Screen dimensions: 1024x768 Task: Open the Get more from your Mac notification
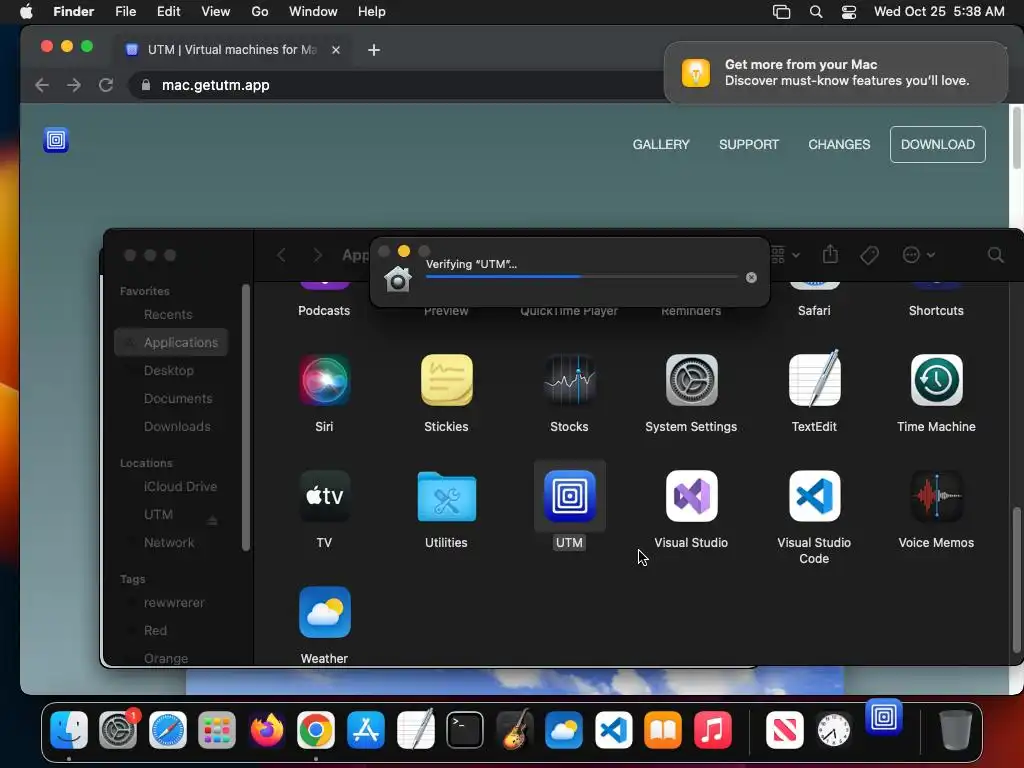(x=835, y=72)
